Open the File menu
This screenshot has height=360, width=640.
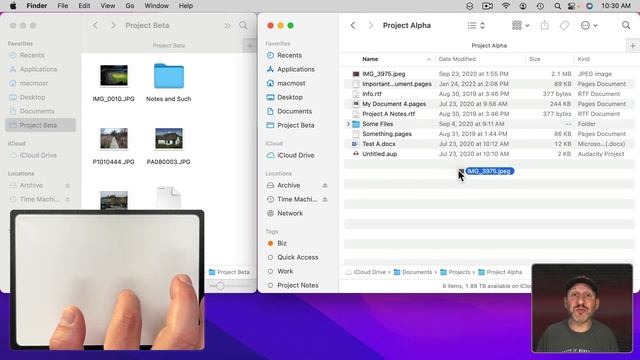pos(62,6)
